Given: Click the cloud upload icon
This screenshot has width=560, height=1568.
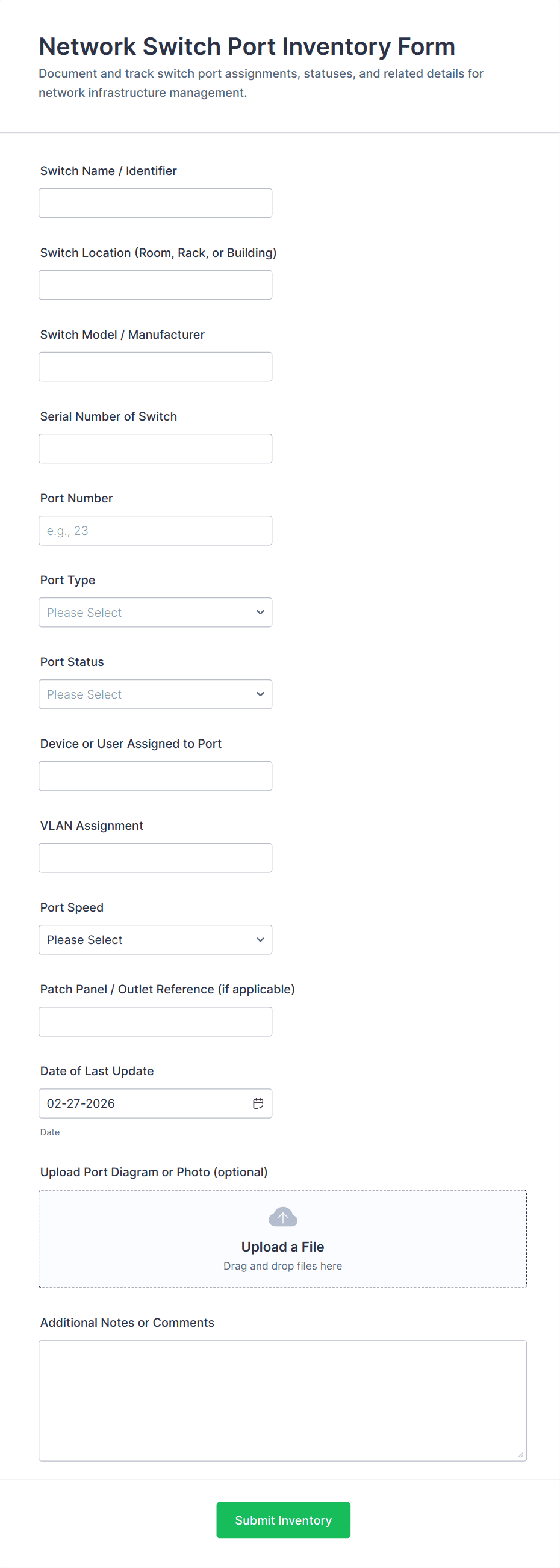Looking at the screenshot, I should [283, 1217].
